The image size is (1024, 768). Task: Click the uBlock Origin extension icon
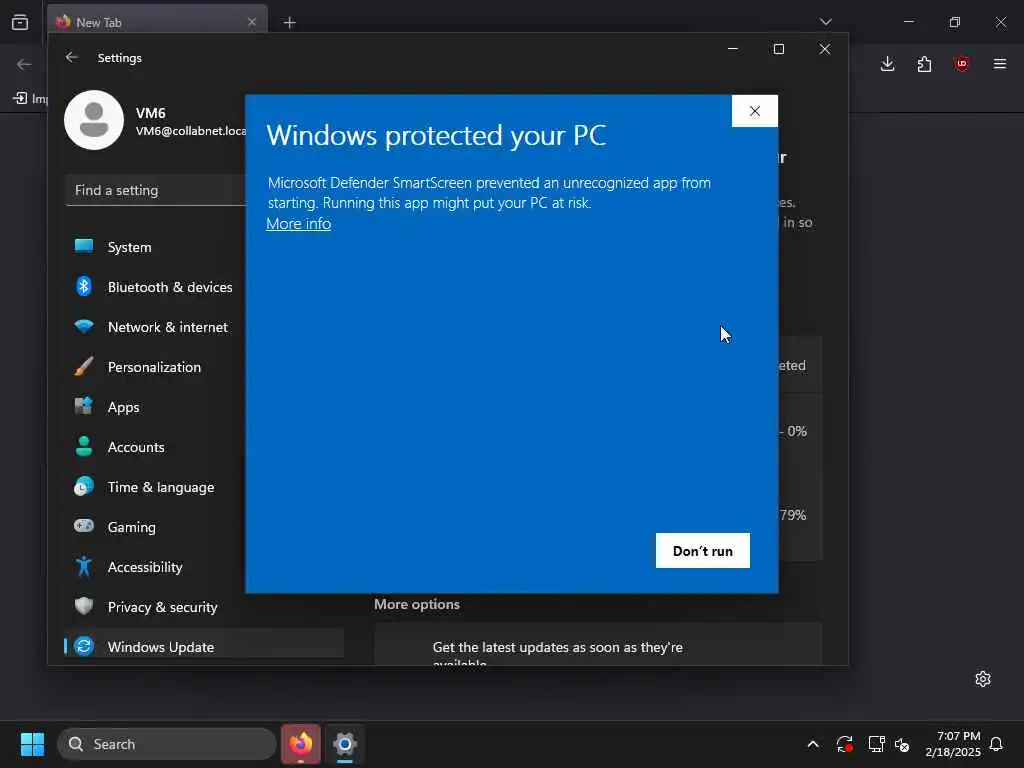point(961,64)
